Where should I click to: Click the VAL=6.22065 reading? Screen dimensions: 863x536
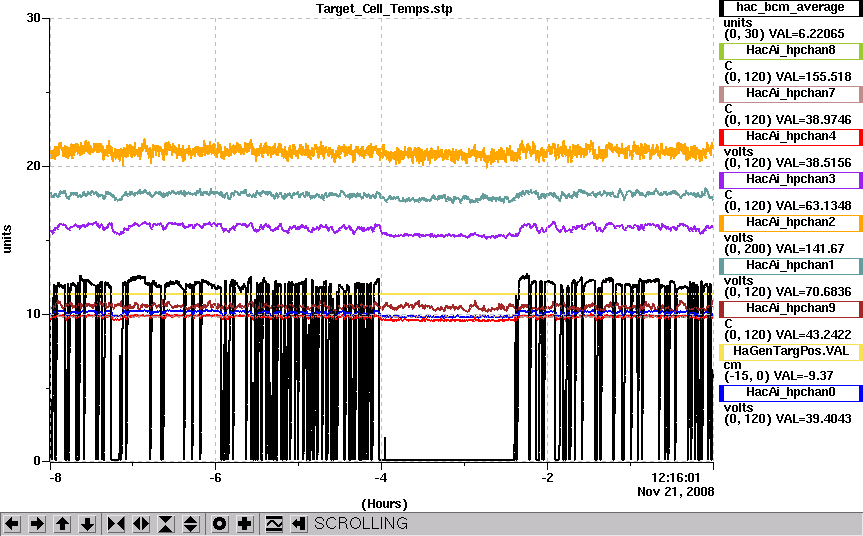[806, 34]
